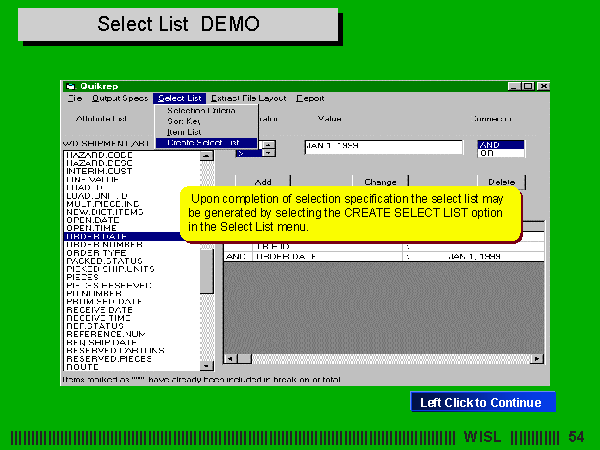The height and width of the screenshot is (450, 600).
Task: Click Left Click to Continue button
Action: click(x=481, y=403)
